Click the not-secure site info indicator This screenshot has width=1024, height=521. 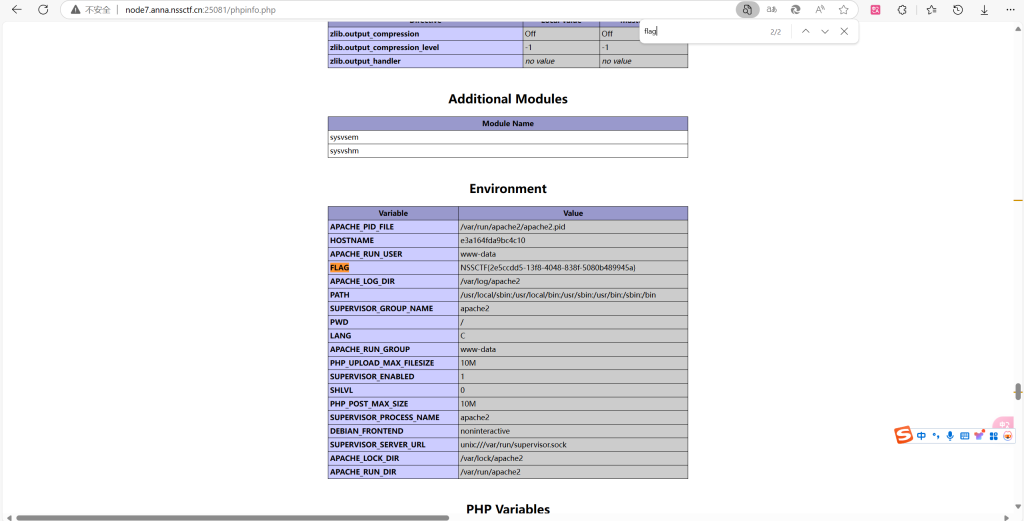90,9
